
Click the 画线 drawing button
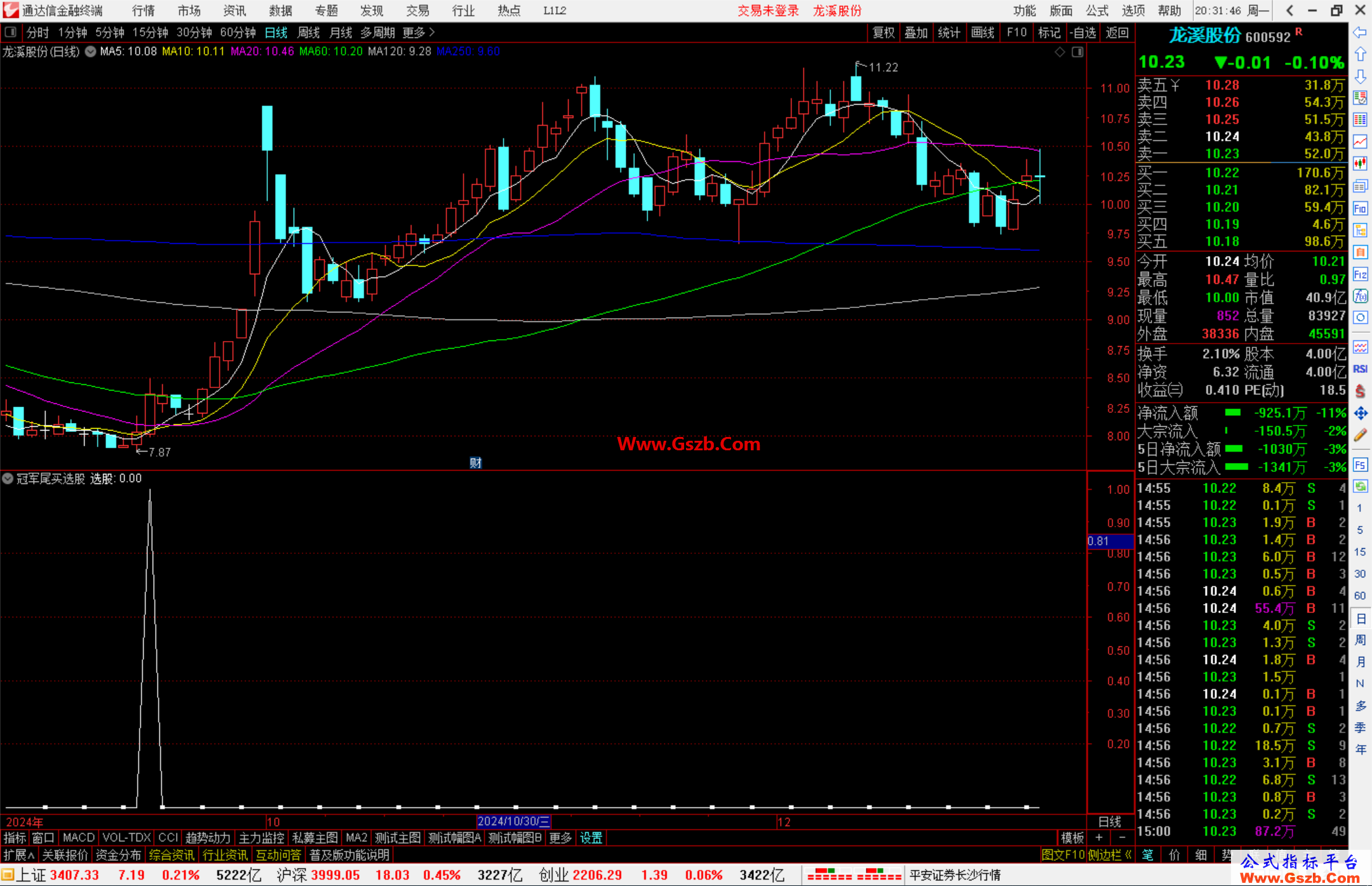(x=983, y=32)
